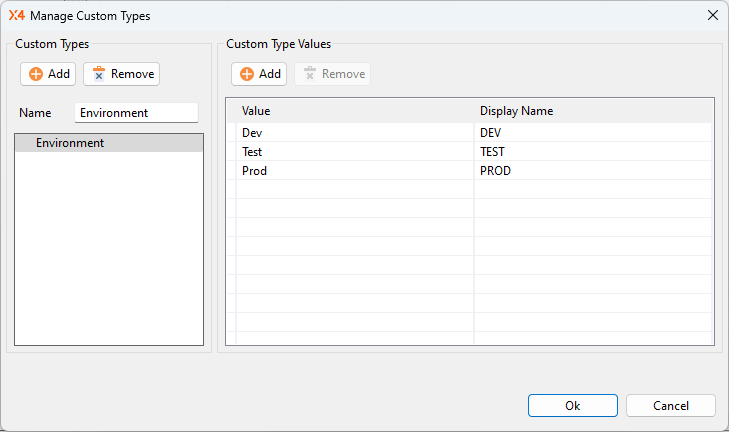Image resolution: width=729 pixels, height=432 pixels.
Task: Close the Manage Custom Types dialog
Action: [x=713, y=15]
